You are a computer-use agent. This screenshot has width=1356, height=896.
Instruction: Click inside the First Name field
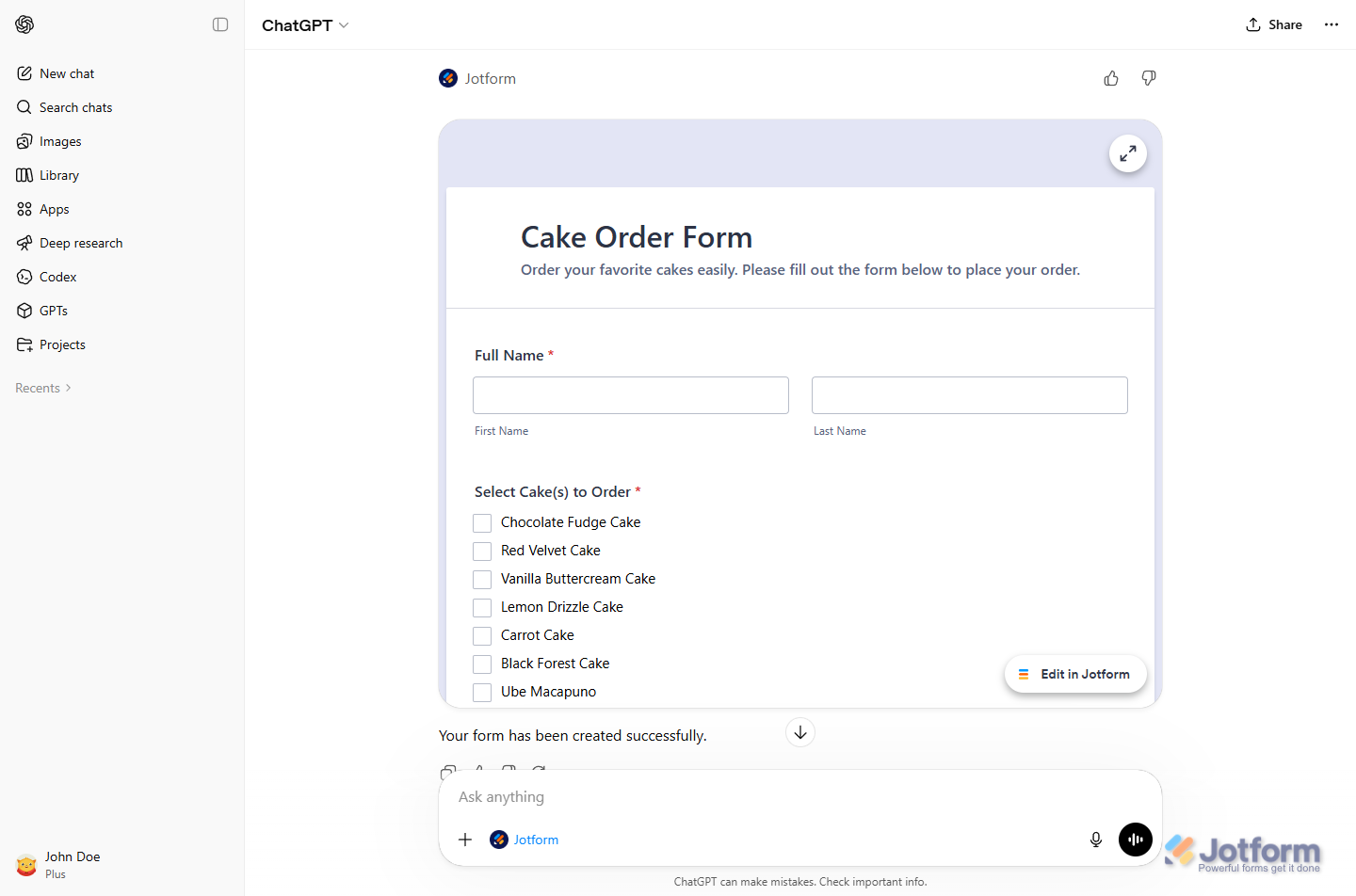tap(630, 394)
